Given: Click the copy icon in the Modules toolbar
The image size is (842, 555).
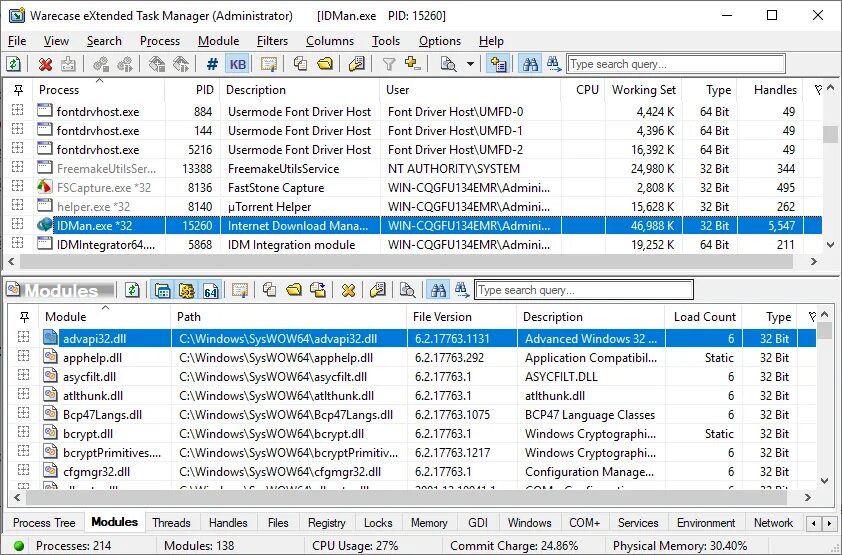Looking at the screenshot, I should 270,290.
